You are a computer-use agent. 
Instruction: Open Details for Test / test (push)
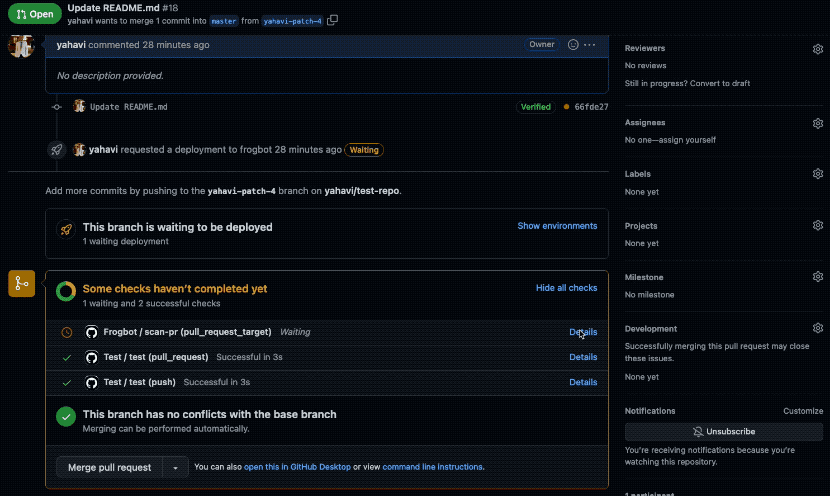pos(583,382)
